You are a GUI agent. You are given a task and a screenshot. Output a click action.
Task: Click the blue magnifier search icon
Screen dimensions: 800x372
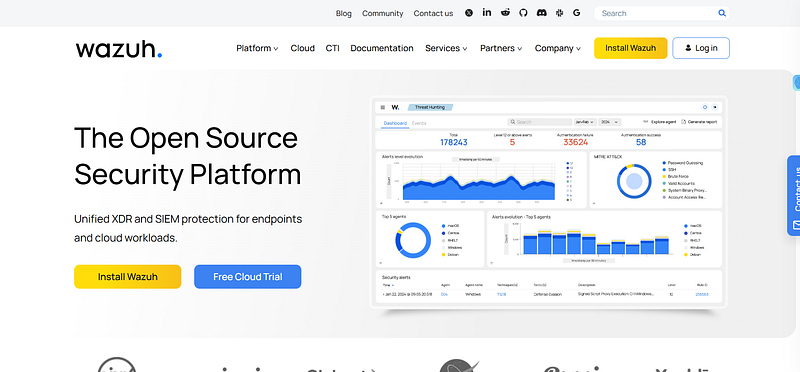coord(722,13)
